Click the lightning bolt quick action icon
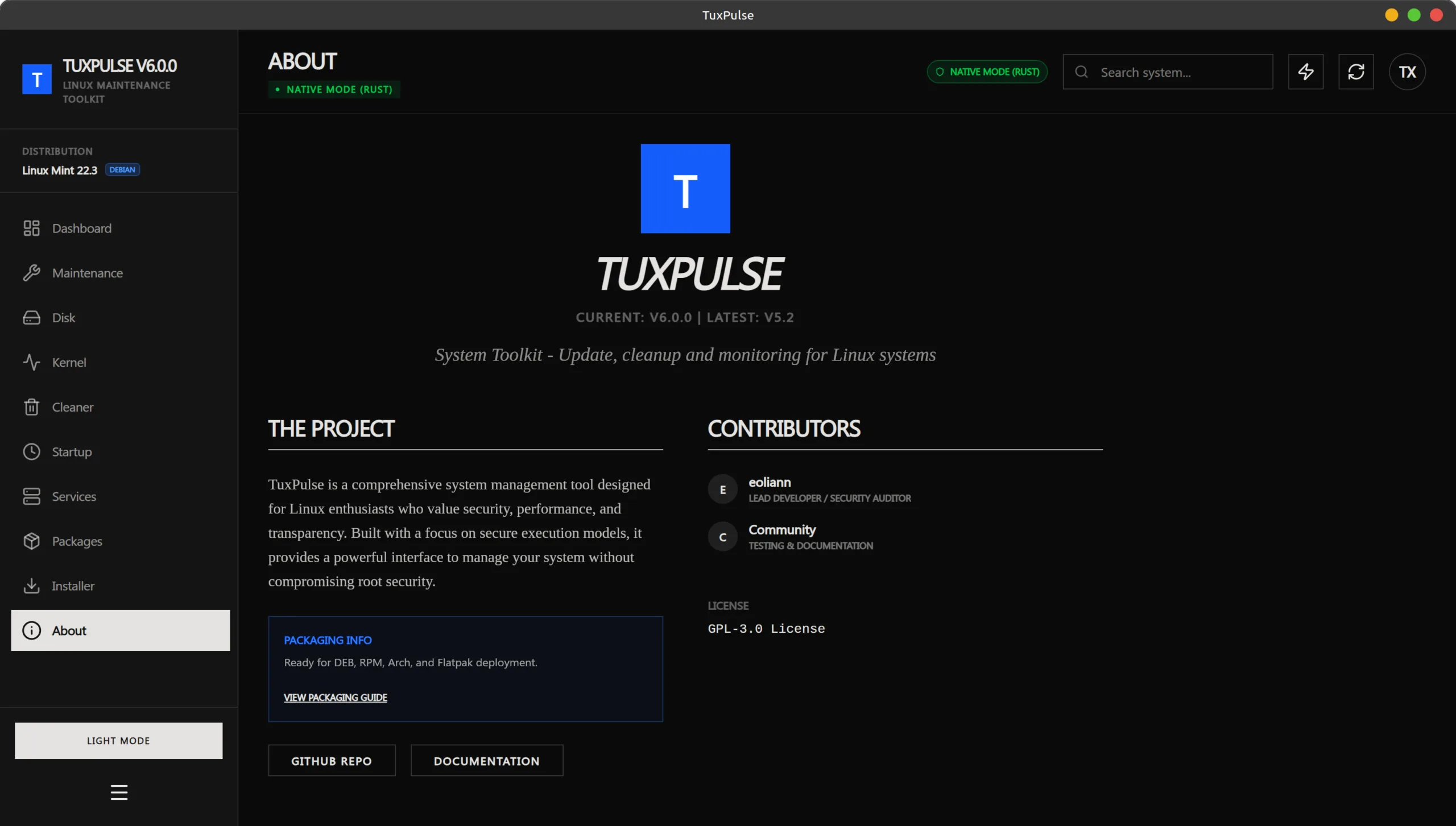Viewport: 1456px width, 826px height. click(1305, 72)
